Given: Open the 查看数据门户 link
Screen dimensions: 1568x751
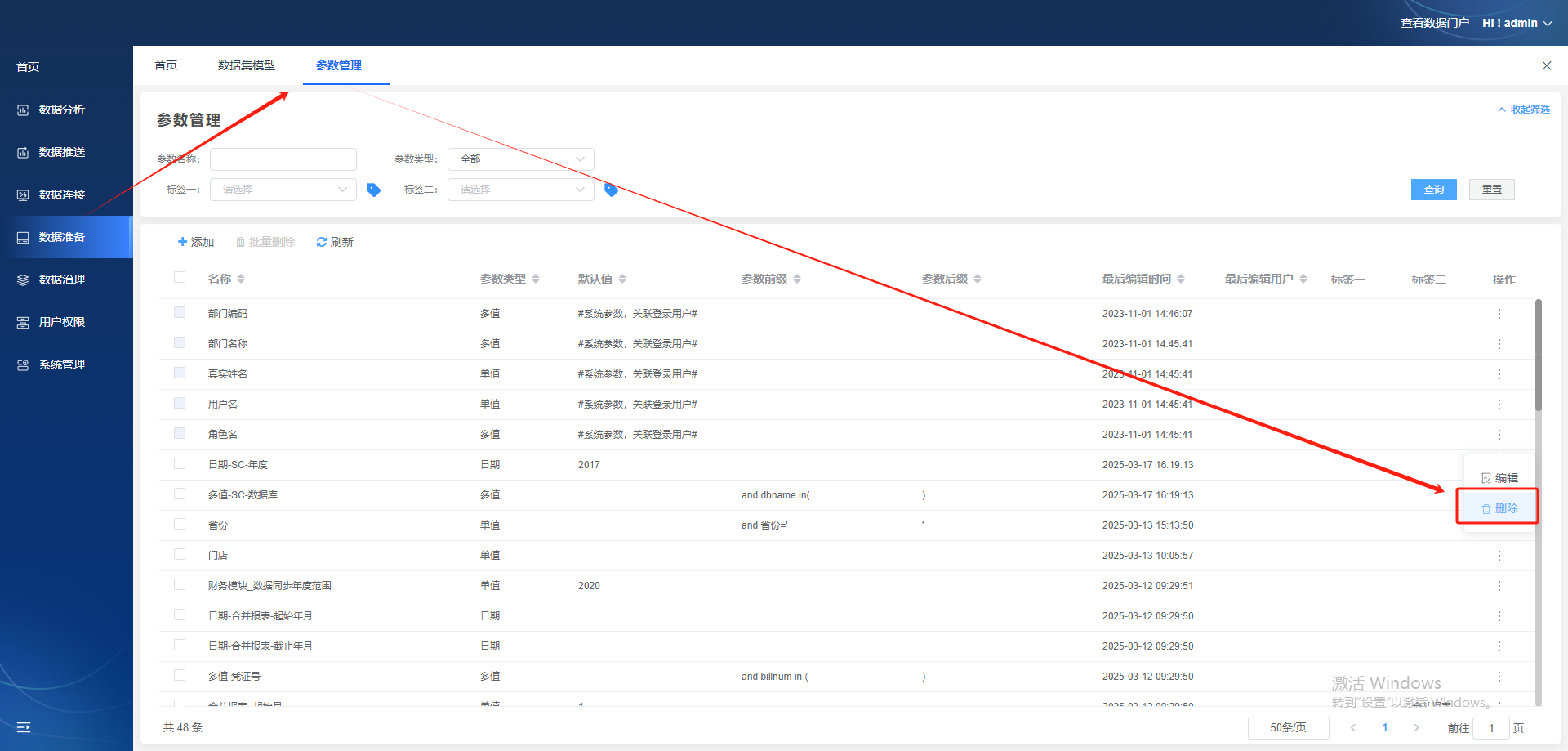Looking at the screenshot, I should click(x=1435, y=23).
